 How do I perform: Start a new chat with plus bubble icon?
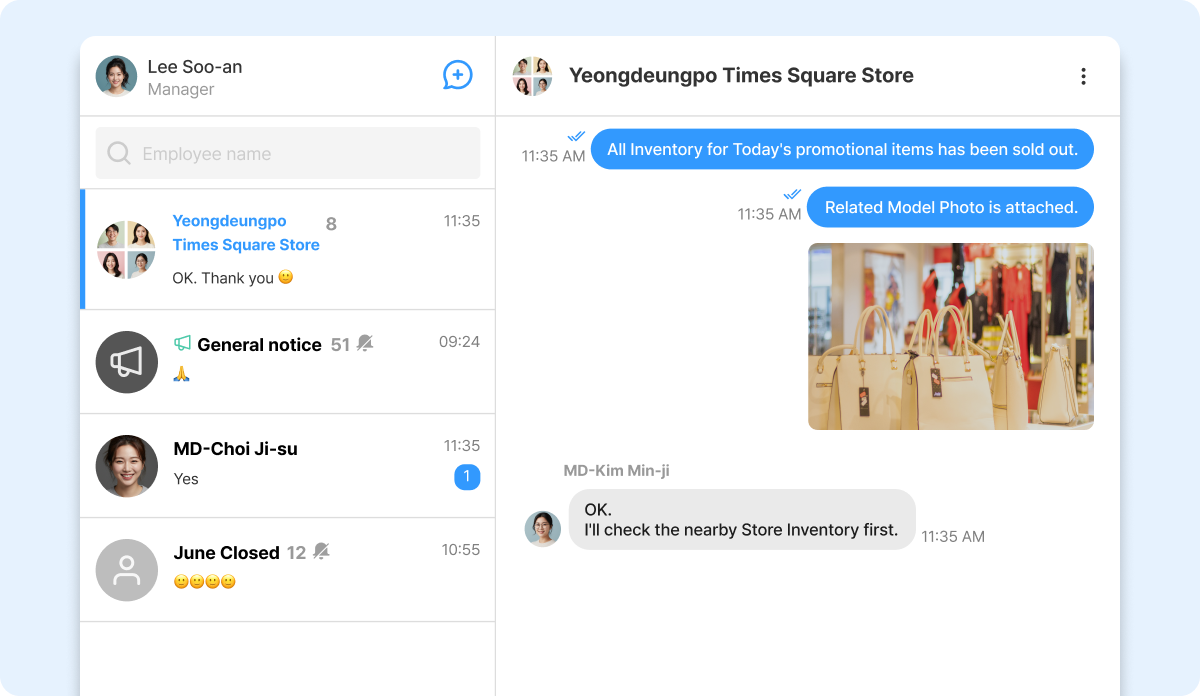(457, 75)
